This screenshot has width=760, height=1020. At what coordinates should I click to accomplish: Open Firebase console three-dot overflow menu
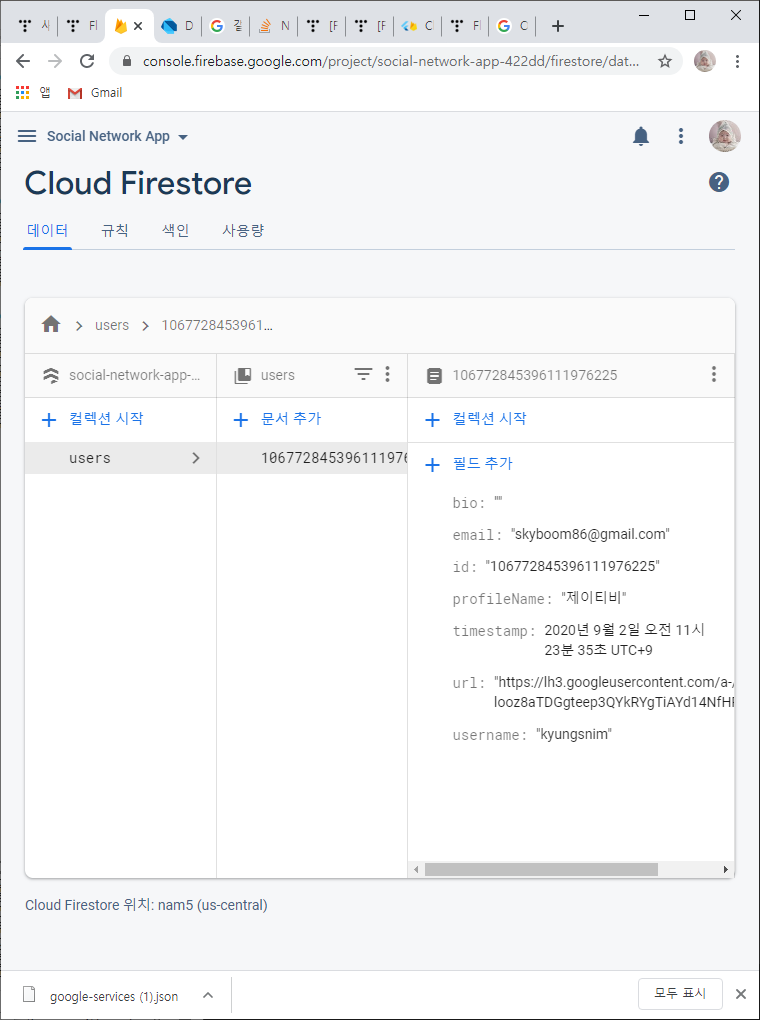681,136
